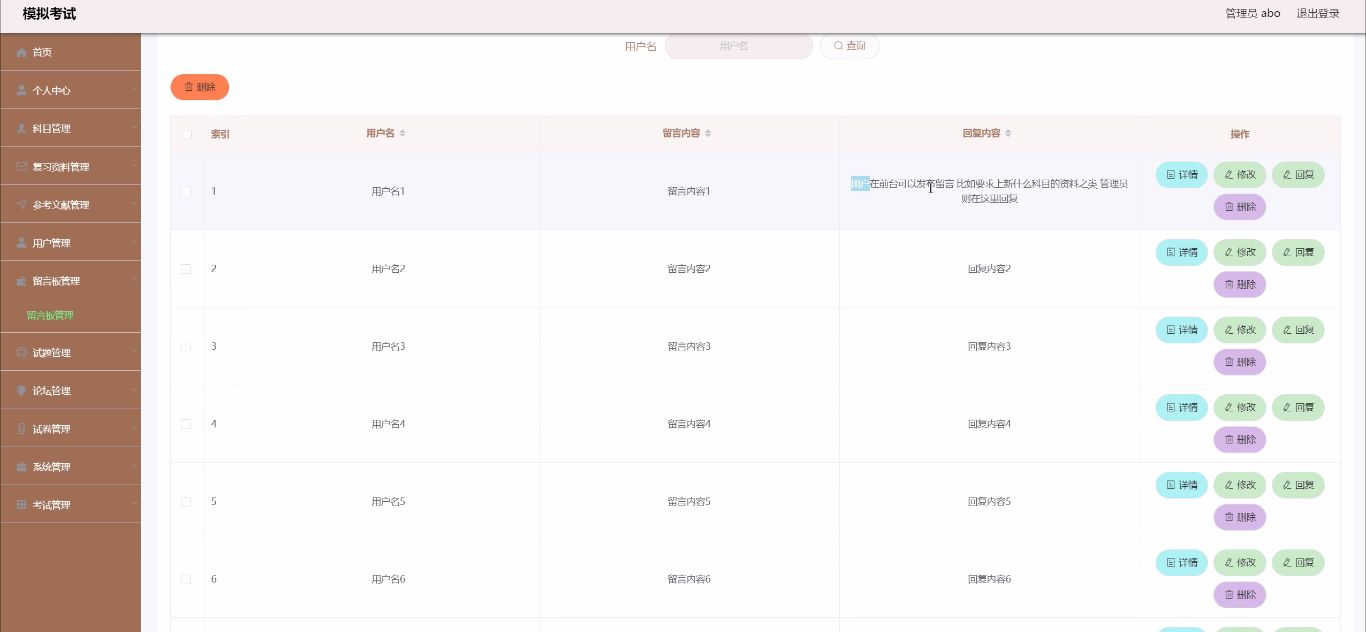This screenshot has height=632, width=1366.
Task: Click 退出登录 to log out
Action: (1318, 14)
